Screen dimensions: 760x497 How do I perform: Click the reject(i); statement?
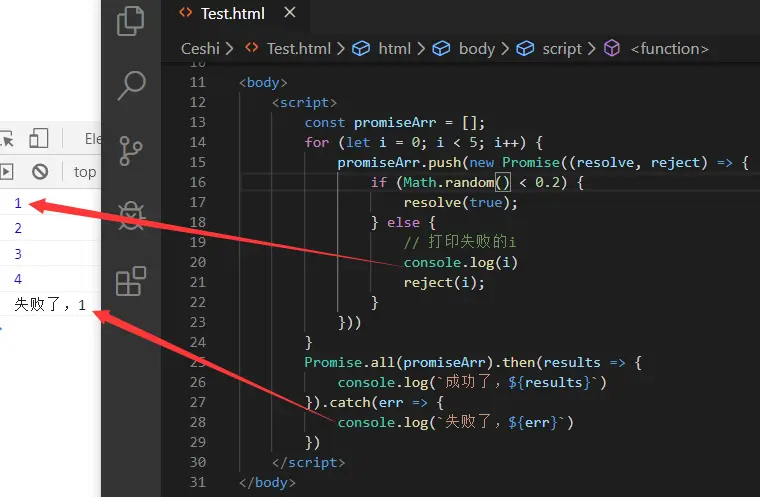click(x=444, y=282)
